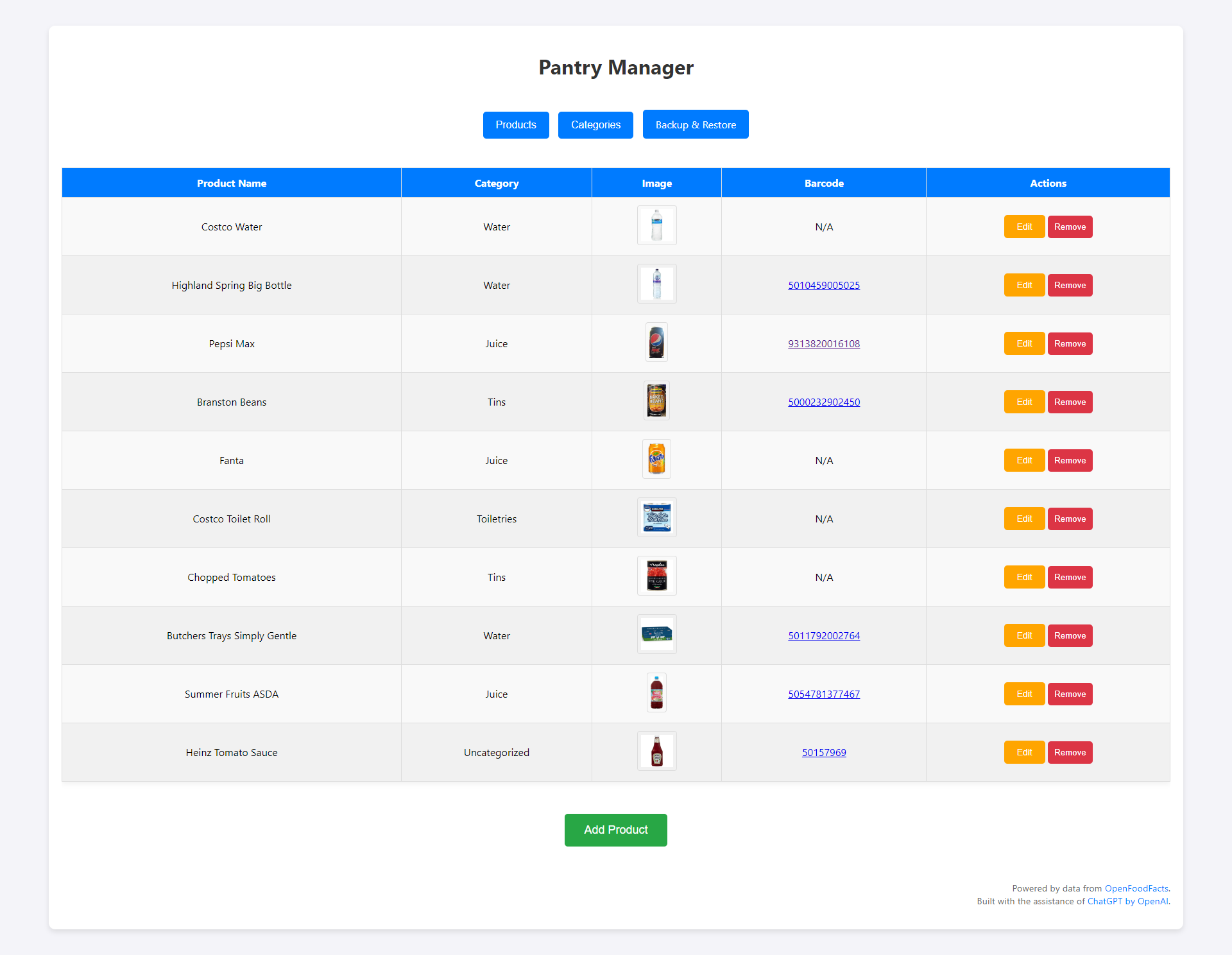Switch to the Categories tab
The image size is (1232, 955).
click(x=595, y=125)
